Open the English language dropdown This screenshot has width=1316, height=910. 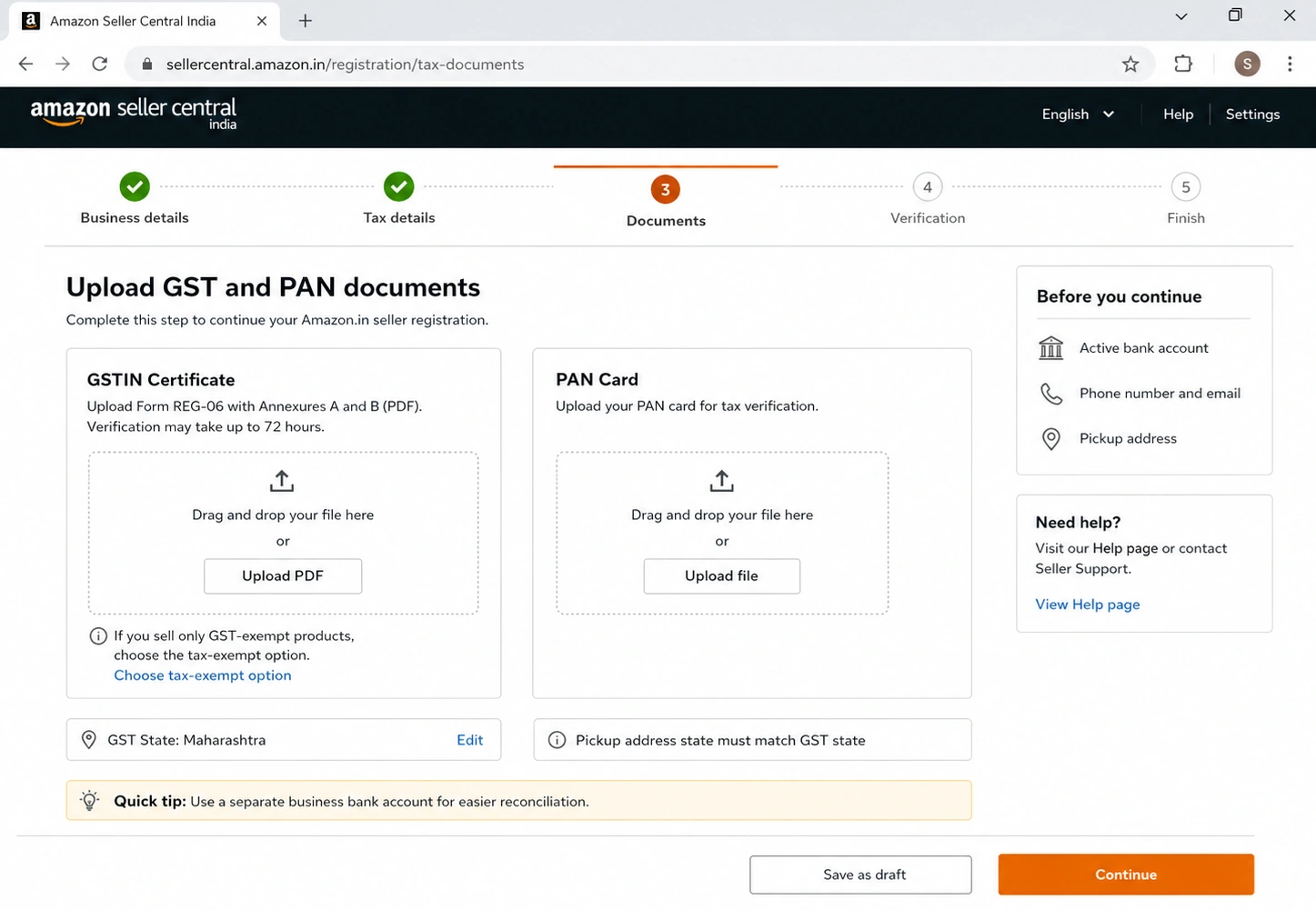pyautogui.click(x=1078, y=114)
